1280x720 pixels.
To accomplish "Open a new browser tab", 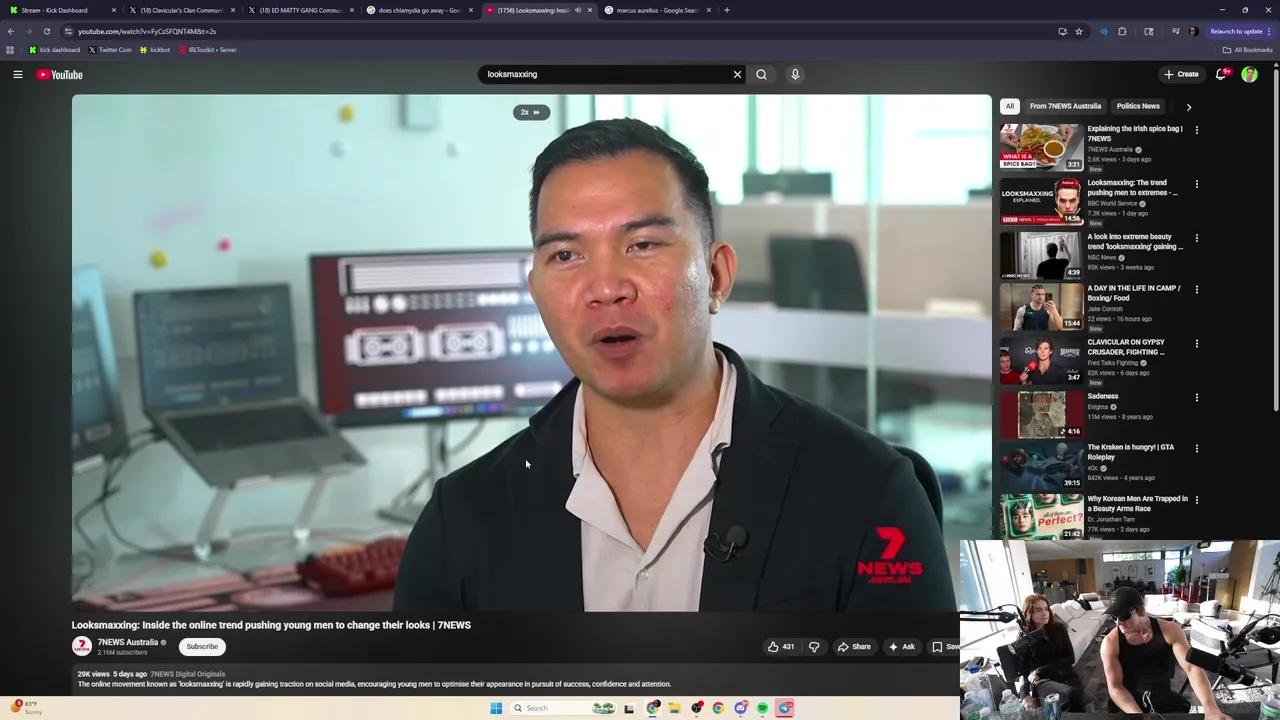I will [x=726, y=10].
